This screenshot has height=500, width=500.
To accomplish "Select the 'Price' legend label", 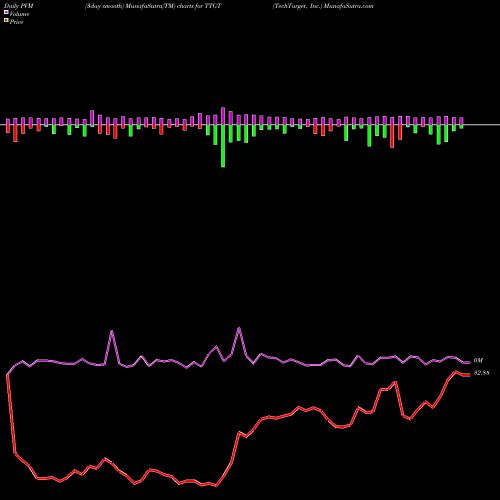I will tap(16, 22).
